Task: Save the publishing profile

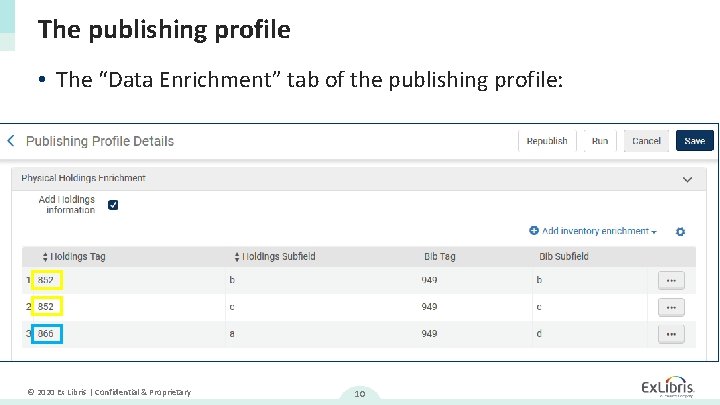Action: tap(694, 141)
